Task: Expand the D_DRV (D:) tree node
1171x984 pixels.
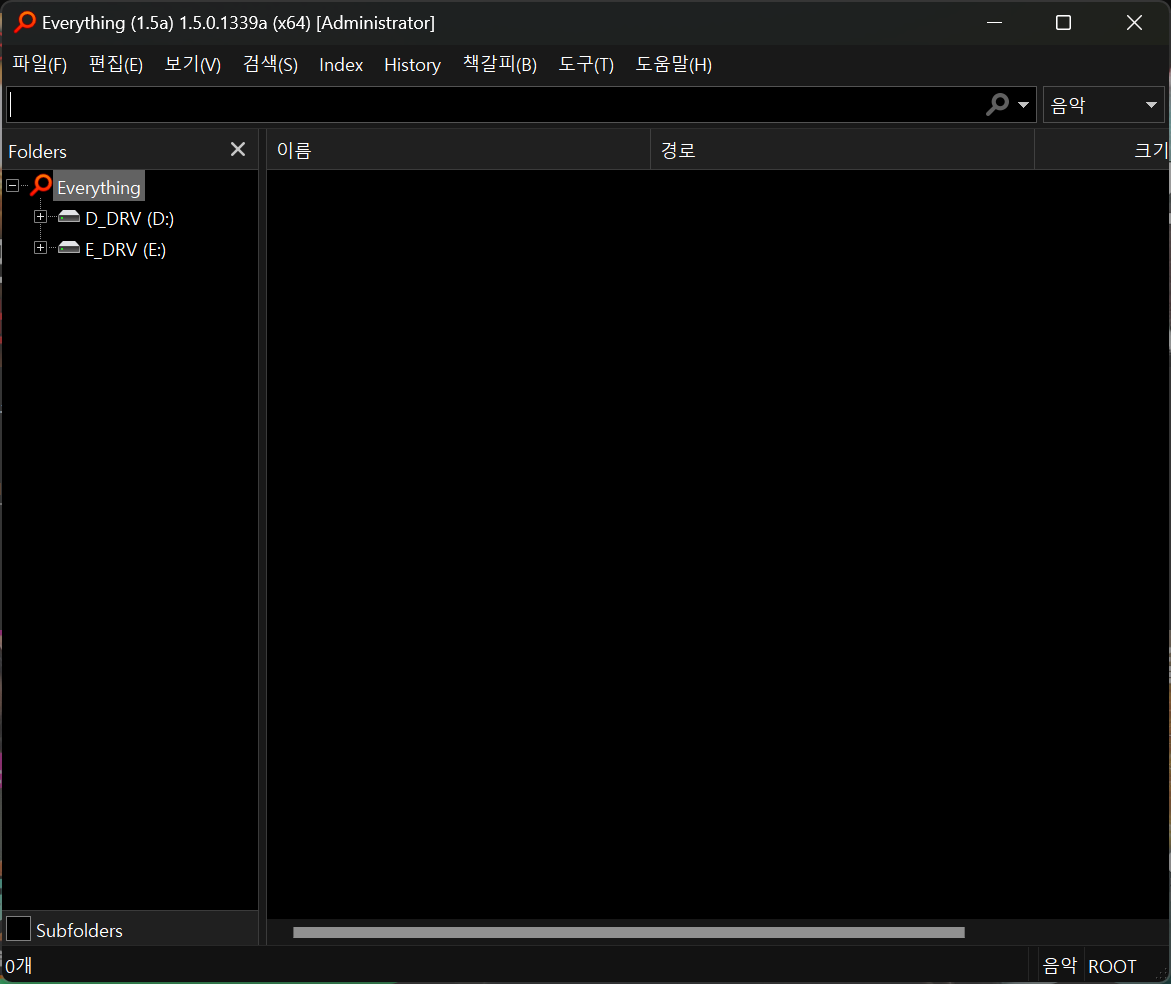Action: tap(40, 217)
